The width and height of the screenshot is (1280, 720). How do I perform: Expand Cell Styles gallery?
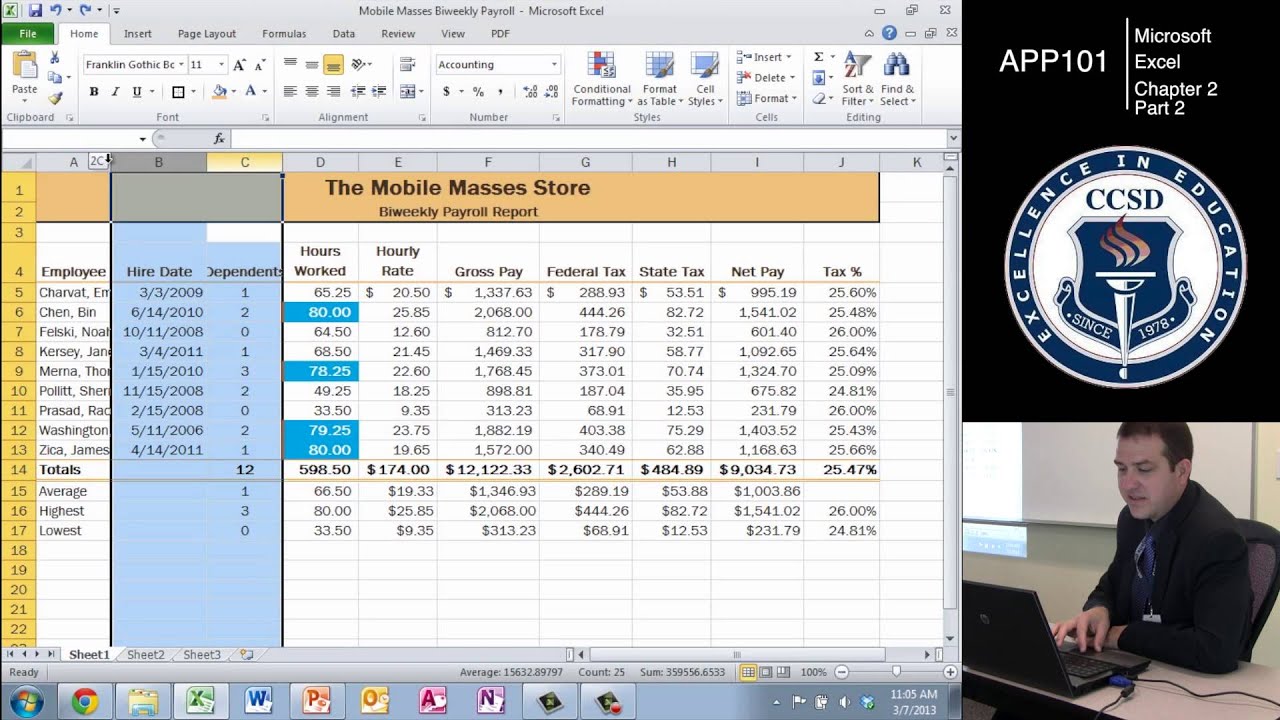705,79
